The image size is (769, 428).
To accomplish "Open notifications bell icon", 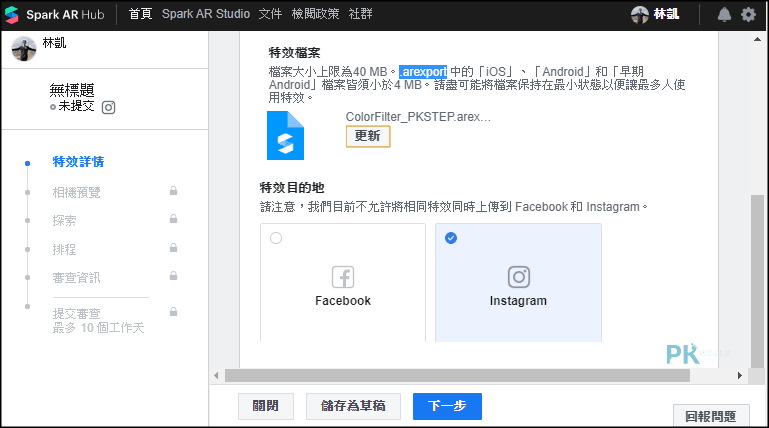I will click(x=724, y=15).
